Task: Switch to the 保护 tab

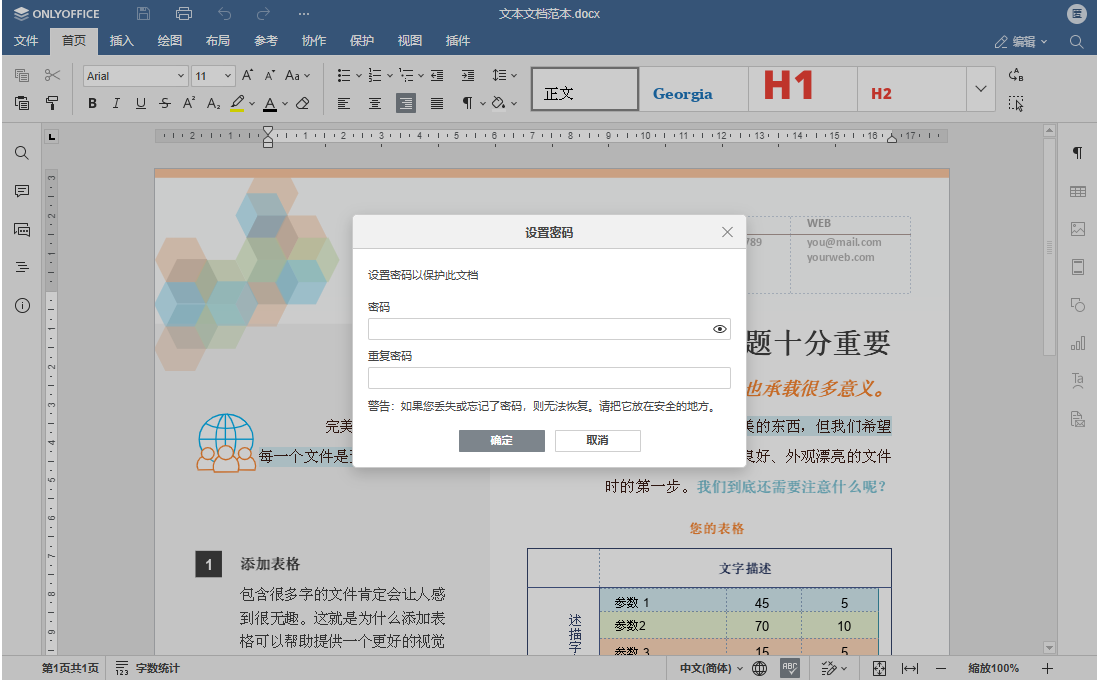Action: pyautogui.click(x=362, y=41)
